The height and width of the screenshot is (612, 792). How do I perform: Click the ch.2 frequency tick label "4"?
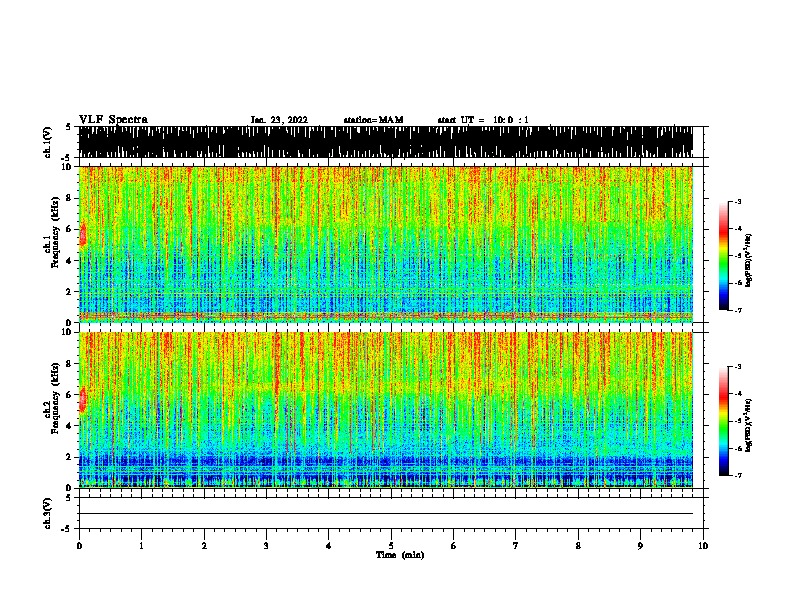[70, 426]
